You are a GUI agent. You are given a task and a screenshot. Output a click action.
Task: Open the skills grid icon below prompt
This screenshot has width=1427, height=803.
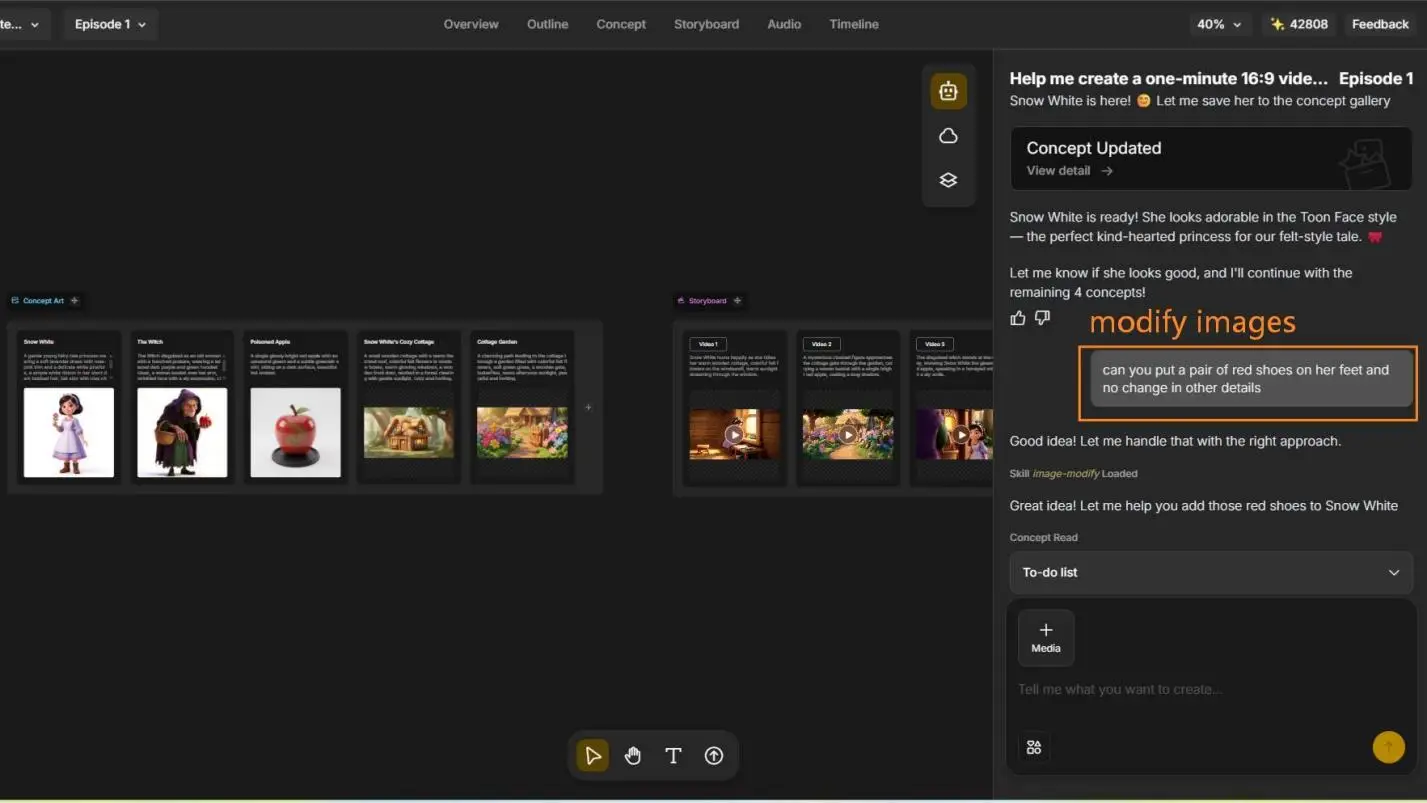tap(1034, 747)
